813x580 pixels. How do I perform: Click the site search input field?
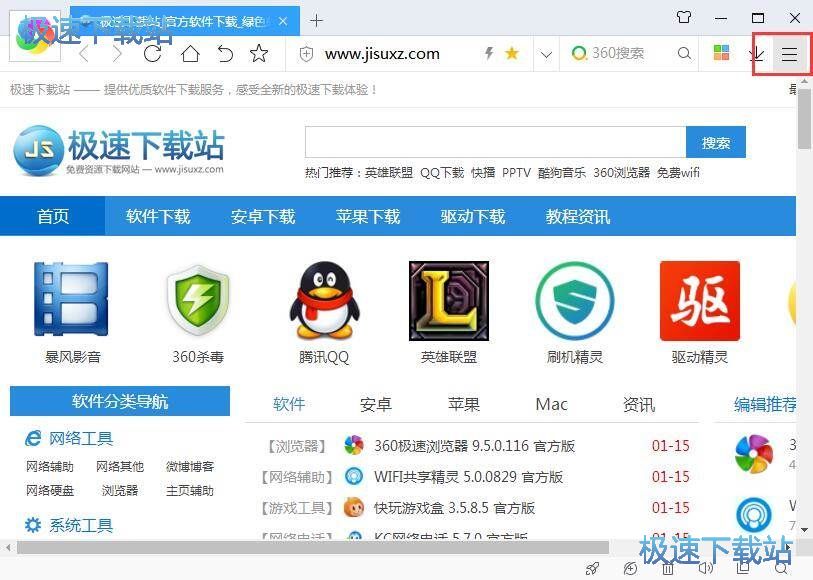pos(495,142)
